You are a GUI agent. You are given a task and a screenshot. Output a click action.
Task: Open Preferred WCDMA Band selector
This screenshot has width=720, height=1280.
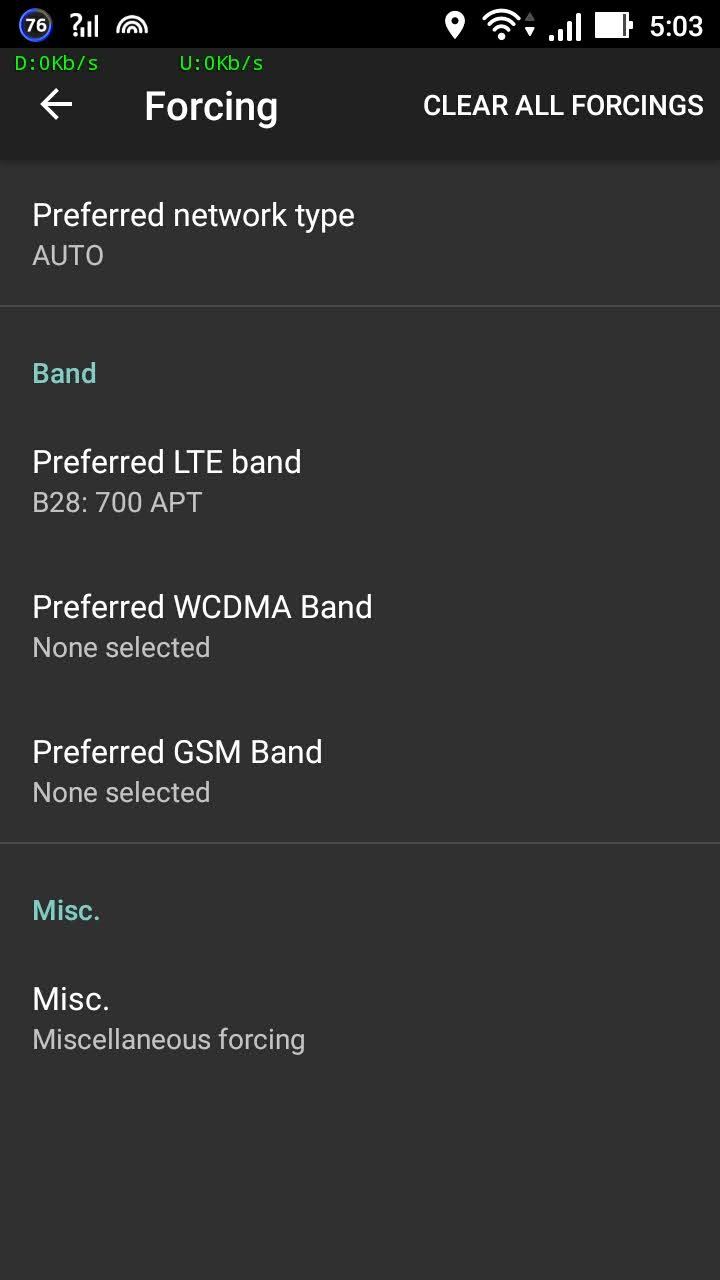[360, 626]
